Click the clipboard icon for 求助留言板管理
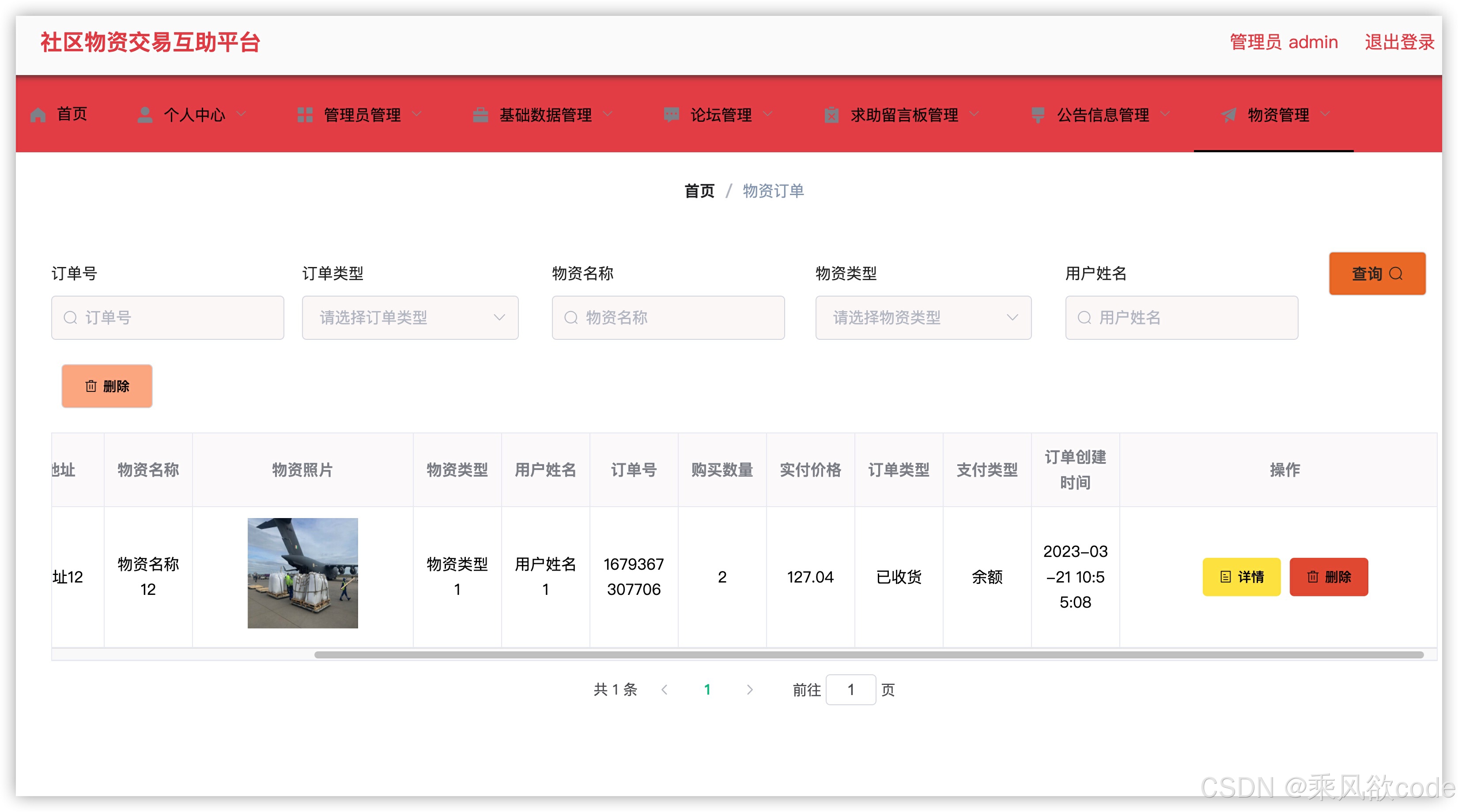Screen dimensions: 1458x812 tap(831, 115)
